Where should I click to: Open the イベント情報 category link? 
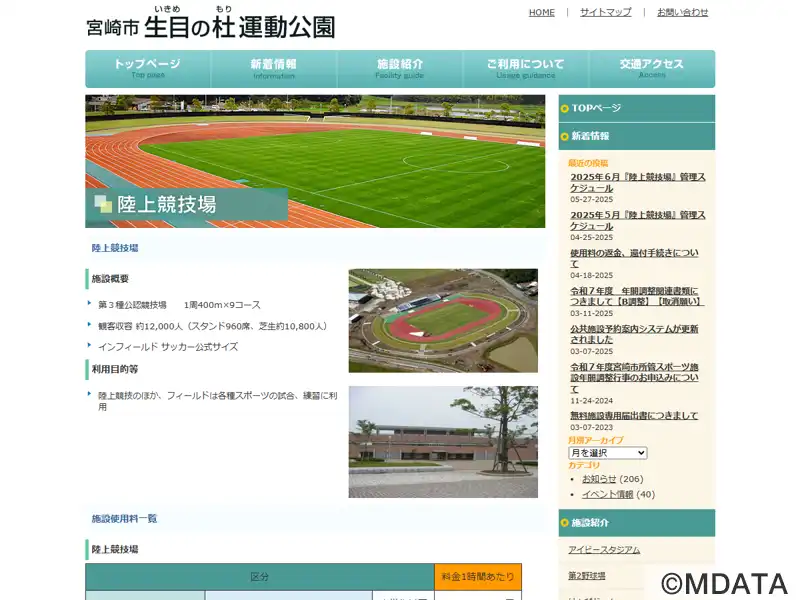[607, 494]
